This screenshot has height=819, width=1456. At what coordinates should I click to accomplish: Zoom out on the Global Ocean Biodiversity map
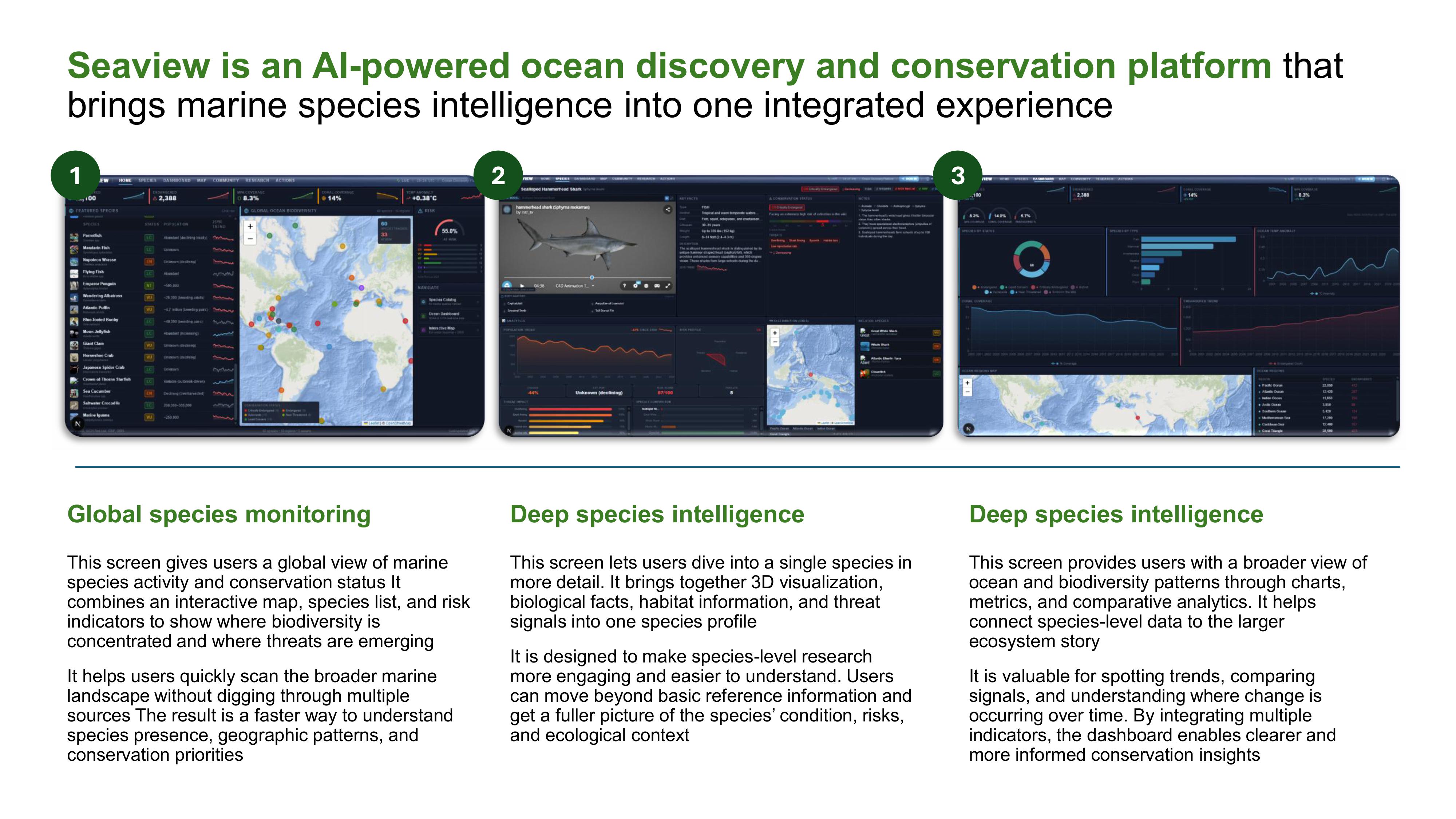(x=250, y=239)
